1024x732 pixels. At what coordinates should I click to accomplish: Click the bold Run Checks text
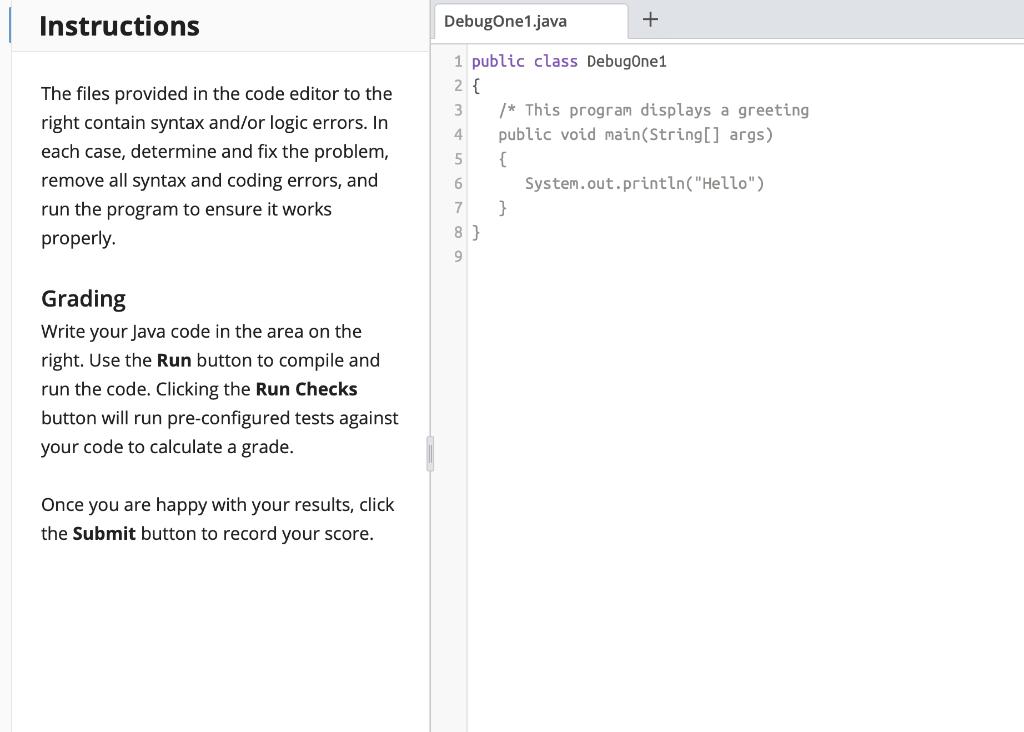pos(305,389)
